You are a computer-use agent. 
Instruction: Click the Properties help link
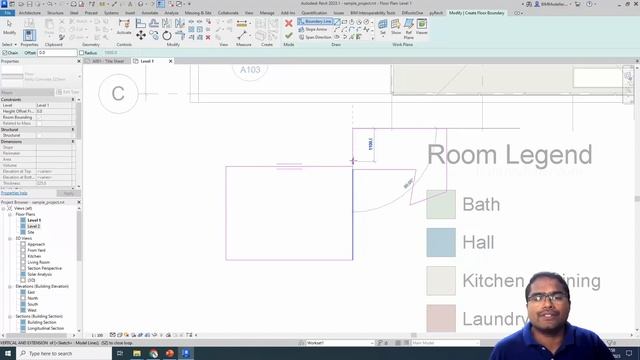[14, 193]
